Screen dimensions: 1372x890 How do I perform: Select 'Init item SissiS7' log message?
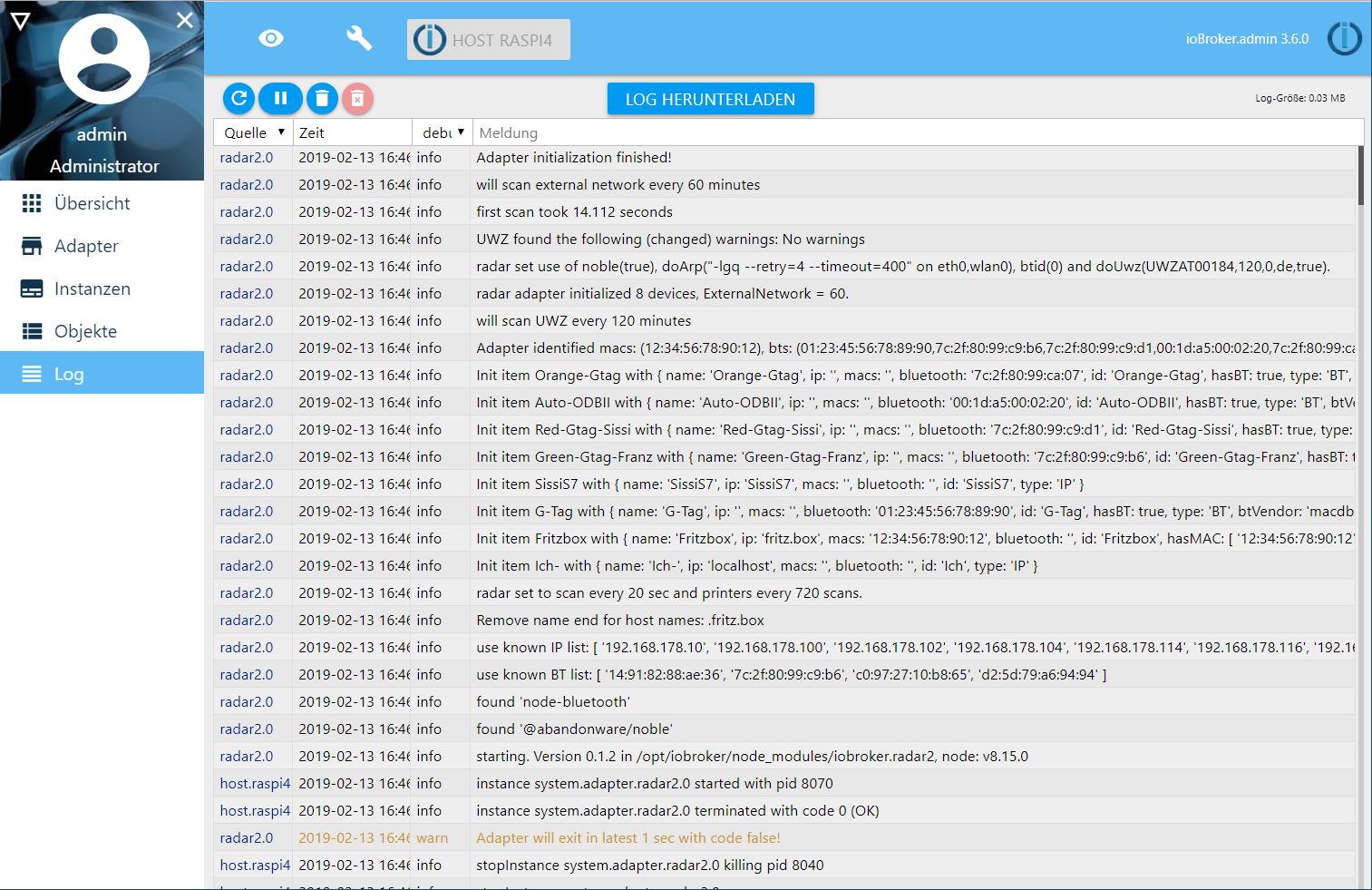coord(780,484)
